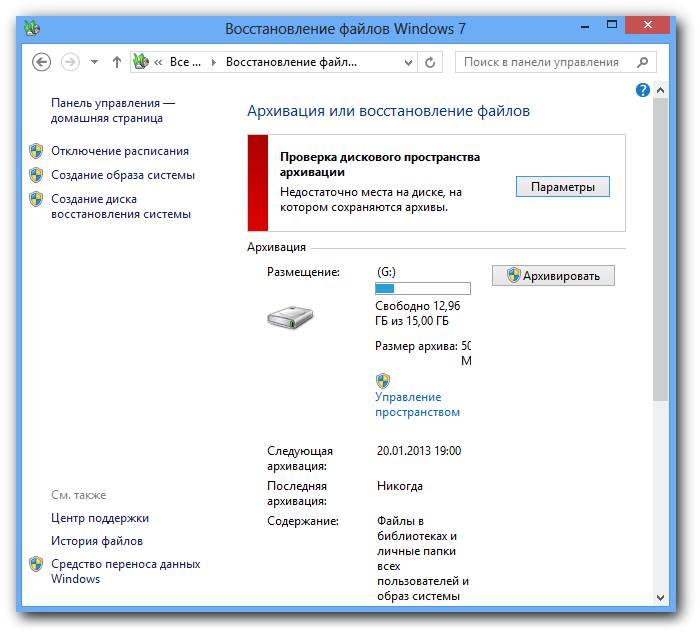Select the 'Все ...' breadcrumb segment
Image resolution: width=700 pixels, height=636 pixels.
pyautogui.click(x=185, y=62)
